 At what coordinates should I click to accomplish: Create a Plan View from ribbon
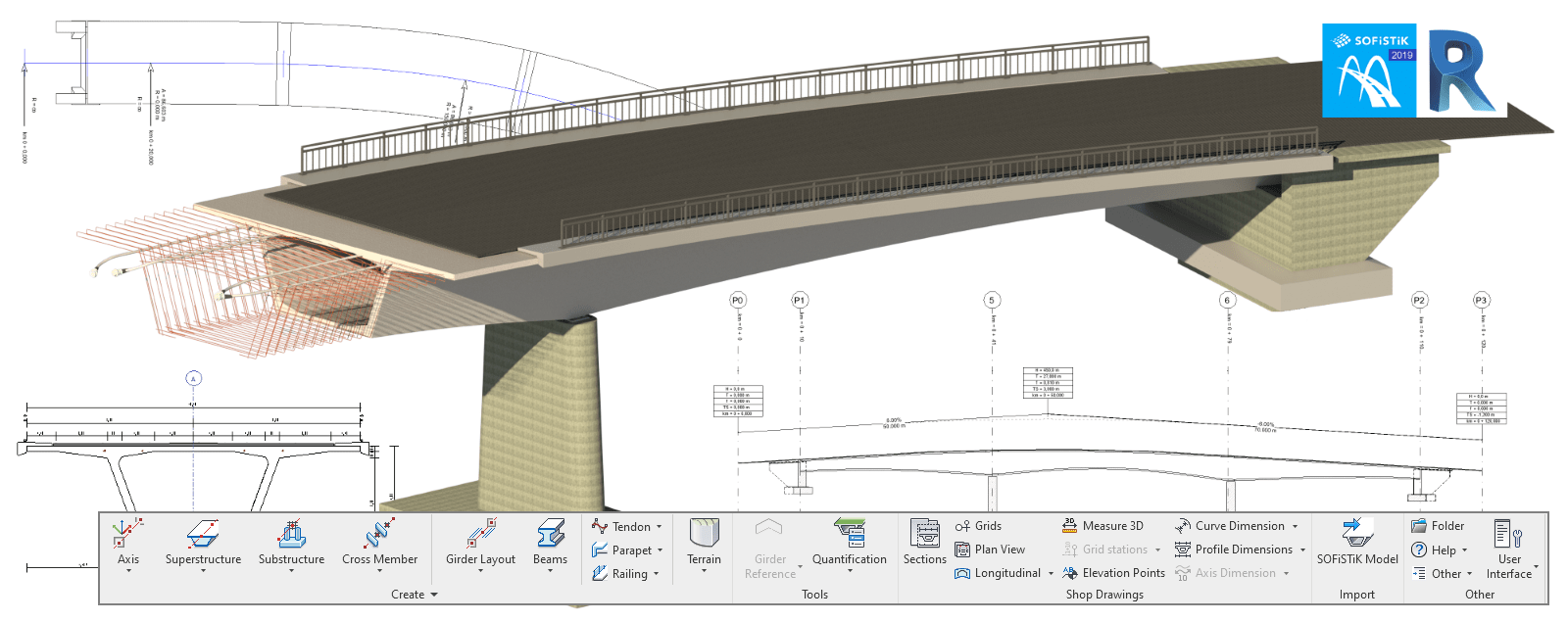[x=990, y=550]
